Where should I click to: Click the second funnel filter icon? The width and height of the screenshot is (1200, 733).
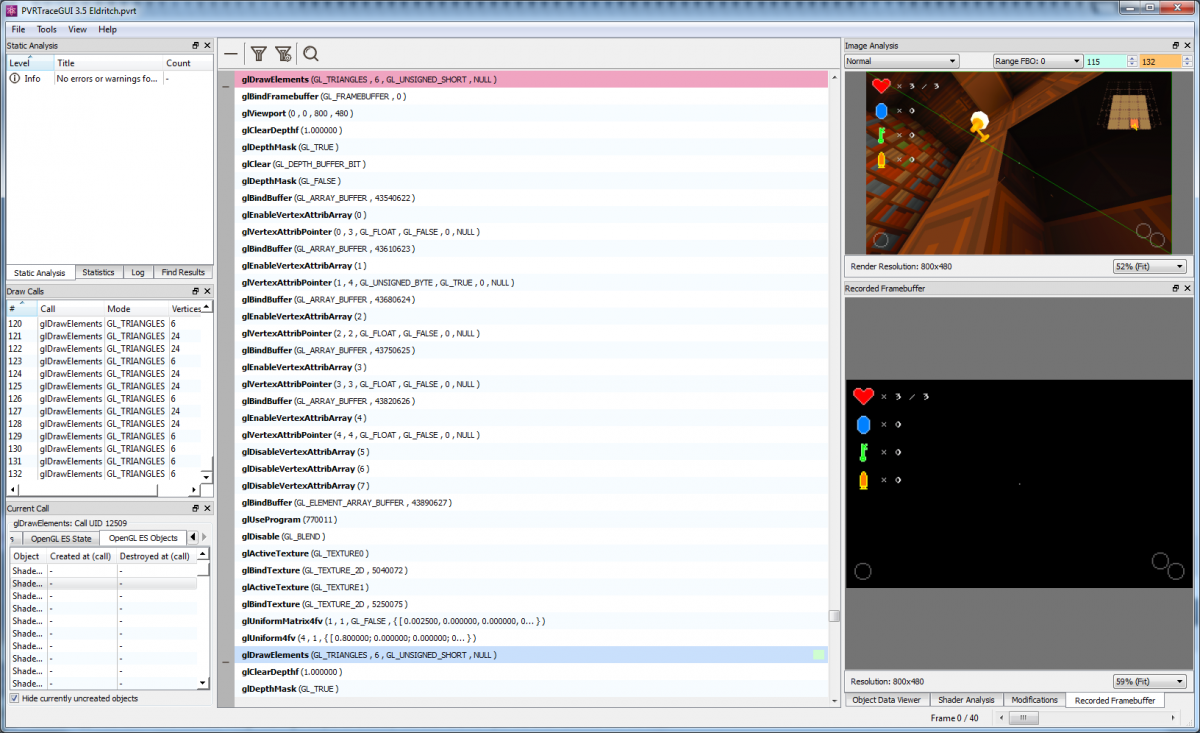[x=284, y=54]
